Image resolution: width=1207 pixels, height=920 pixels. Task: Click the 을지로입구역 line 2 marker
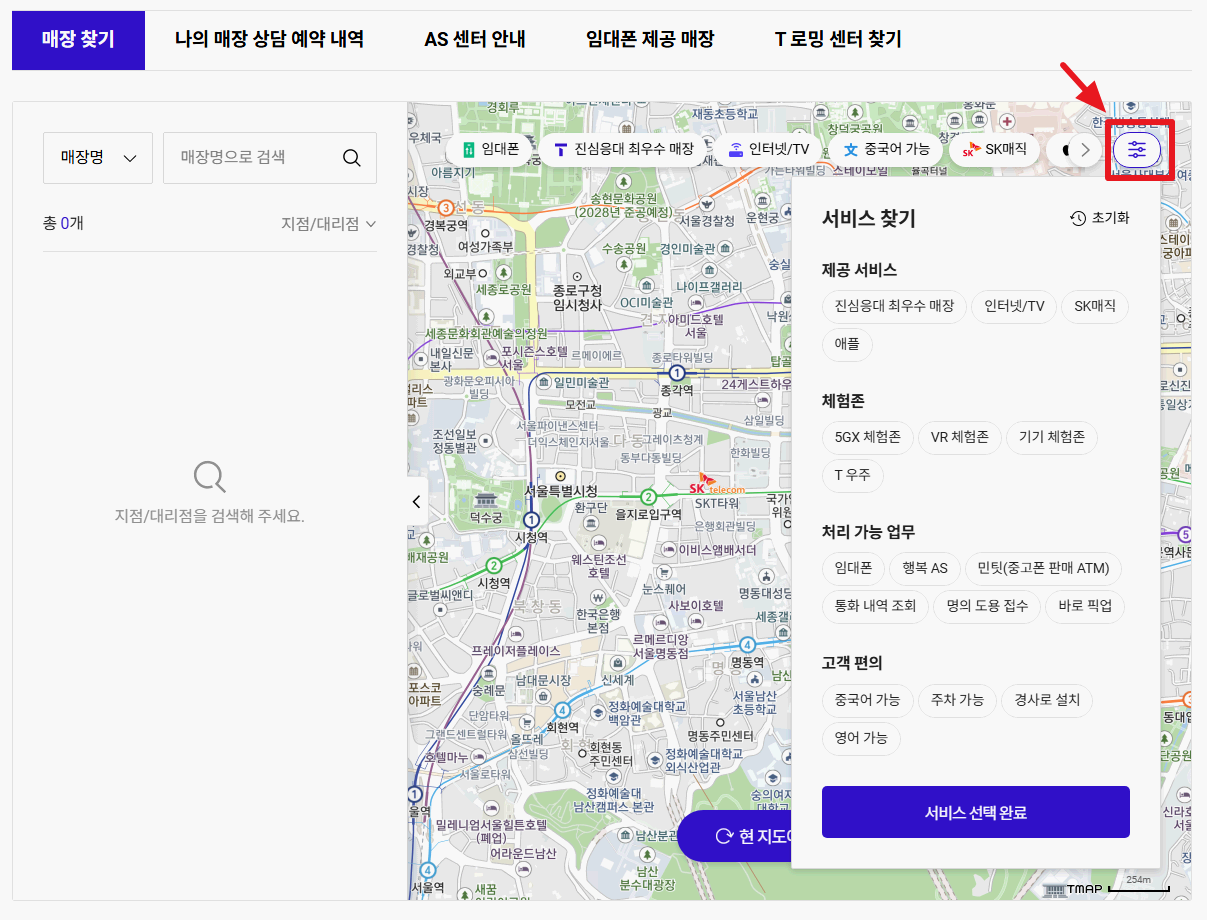pos(648,497)
